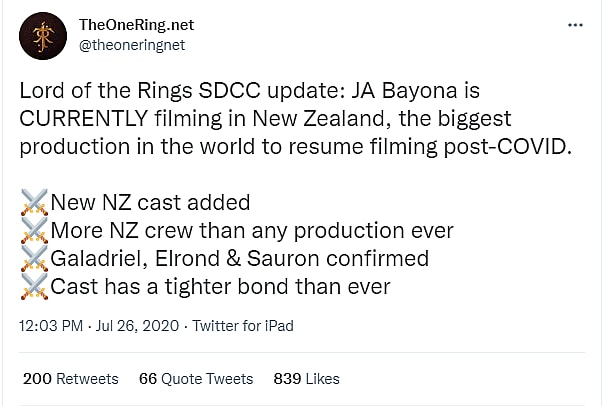The width and height of the screenshot is (606, 406).
Task: View the 839 Likes list
Action: coord(306,379)
